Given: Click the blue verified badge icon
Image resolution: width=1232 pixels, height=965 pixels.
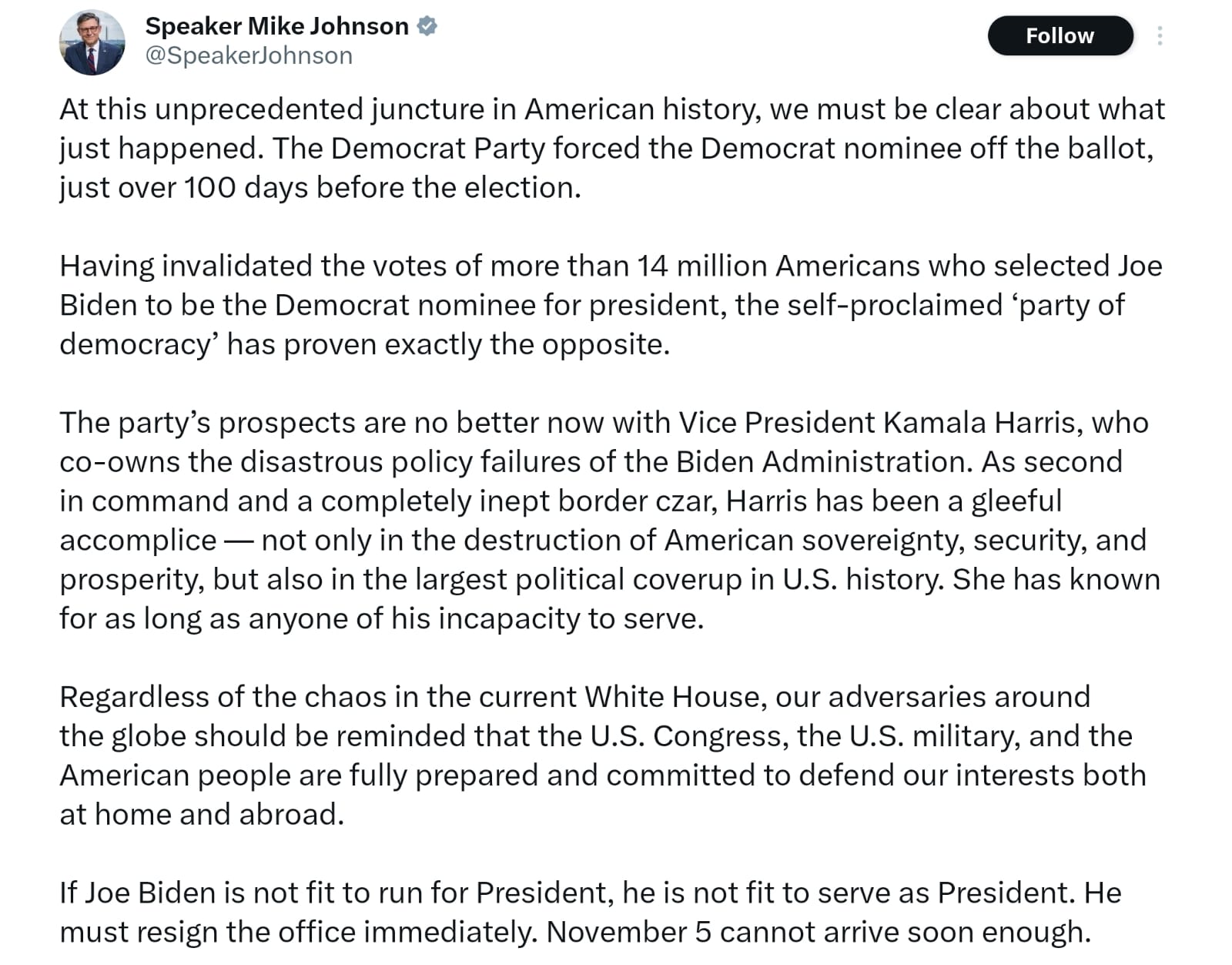Looking at the screenshot, I should pos(427,26).
